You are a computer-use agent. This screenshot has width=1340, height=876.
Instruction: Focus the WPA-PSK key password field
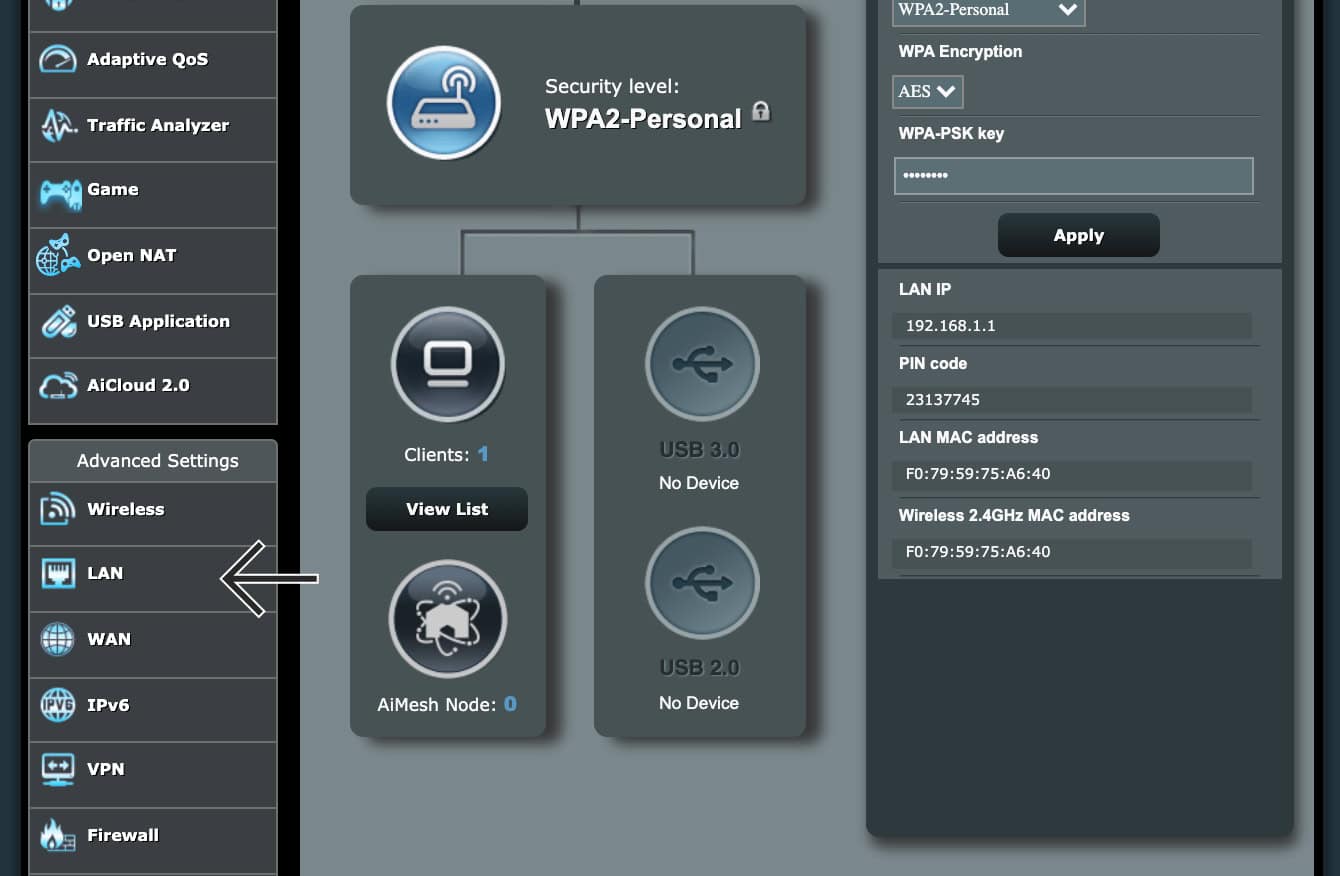pyautogui.click(x=1073, y=176)
